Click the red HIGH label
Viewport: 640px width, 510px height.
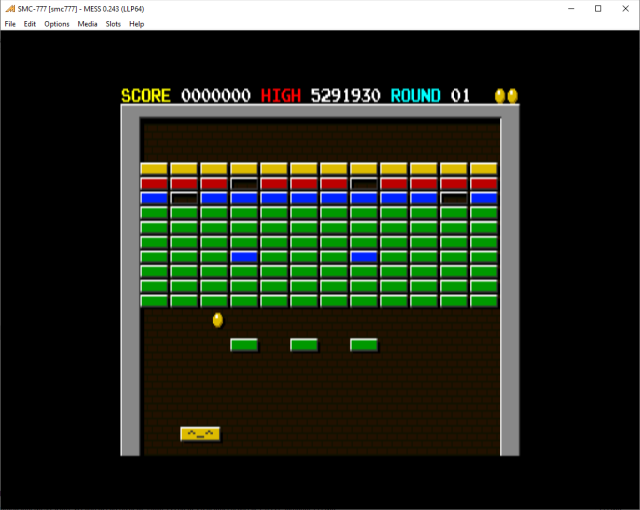click(281, 96)
